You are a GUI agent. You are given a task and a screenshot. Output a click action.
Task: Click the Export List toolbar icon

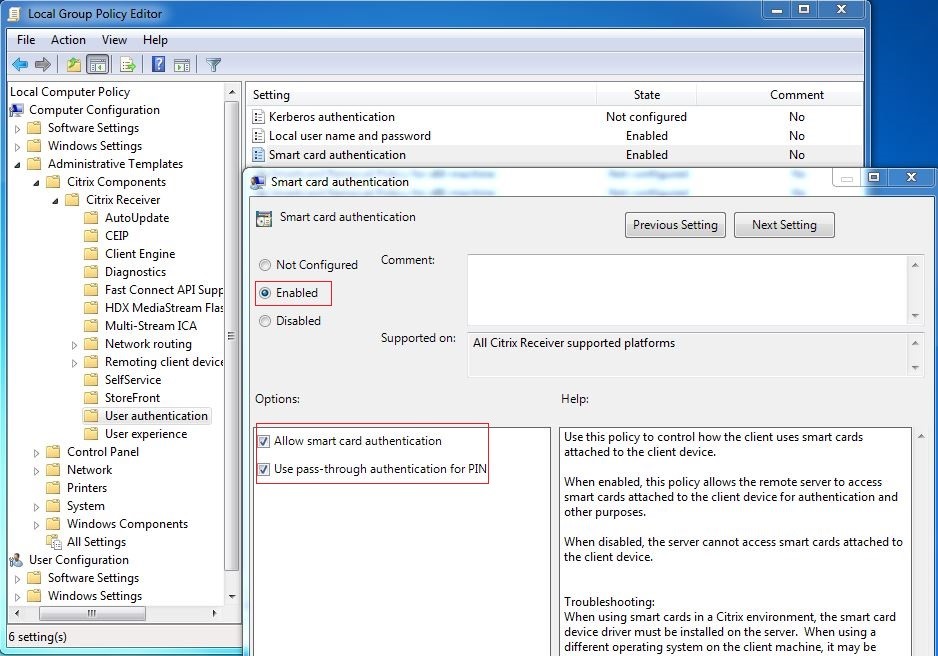coord(128,64)
